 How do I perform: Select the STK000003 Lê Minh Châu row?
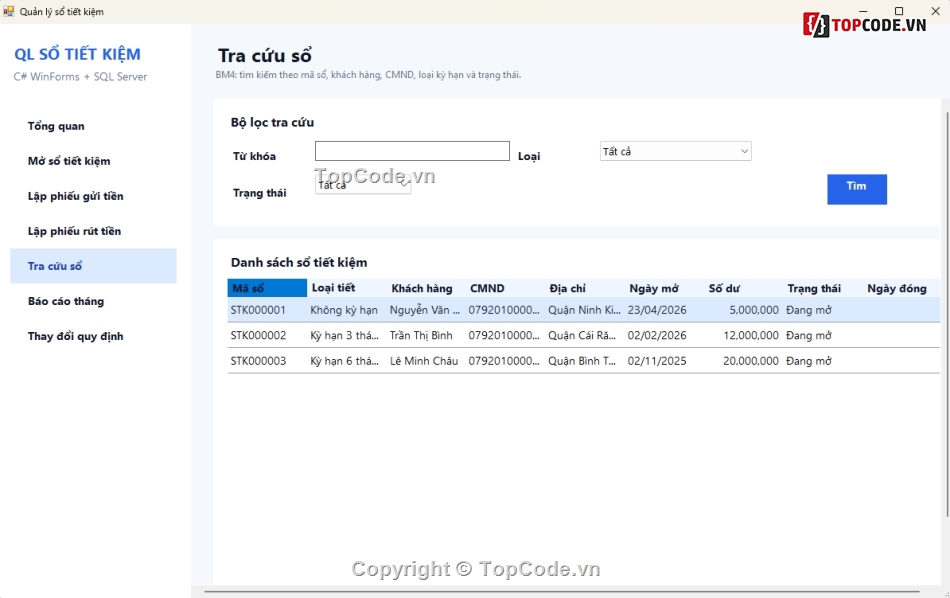point(583,361)
